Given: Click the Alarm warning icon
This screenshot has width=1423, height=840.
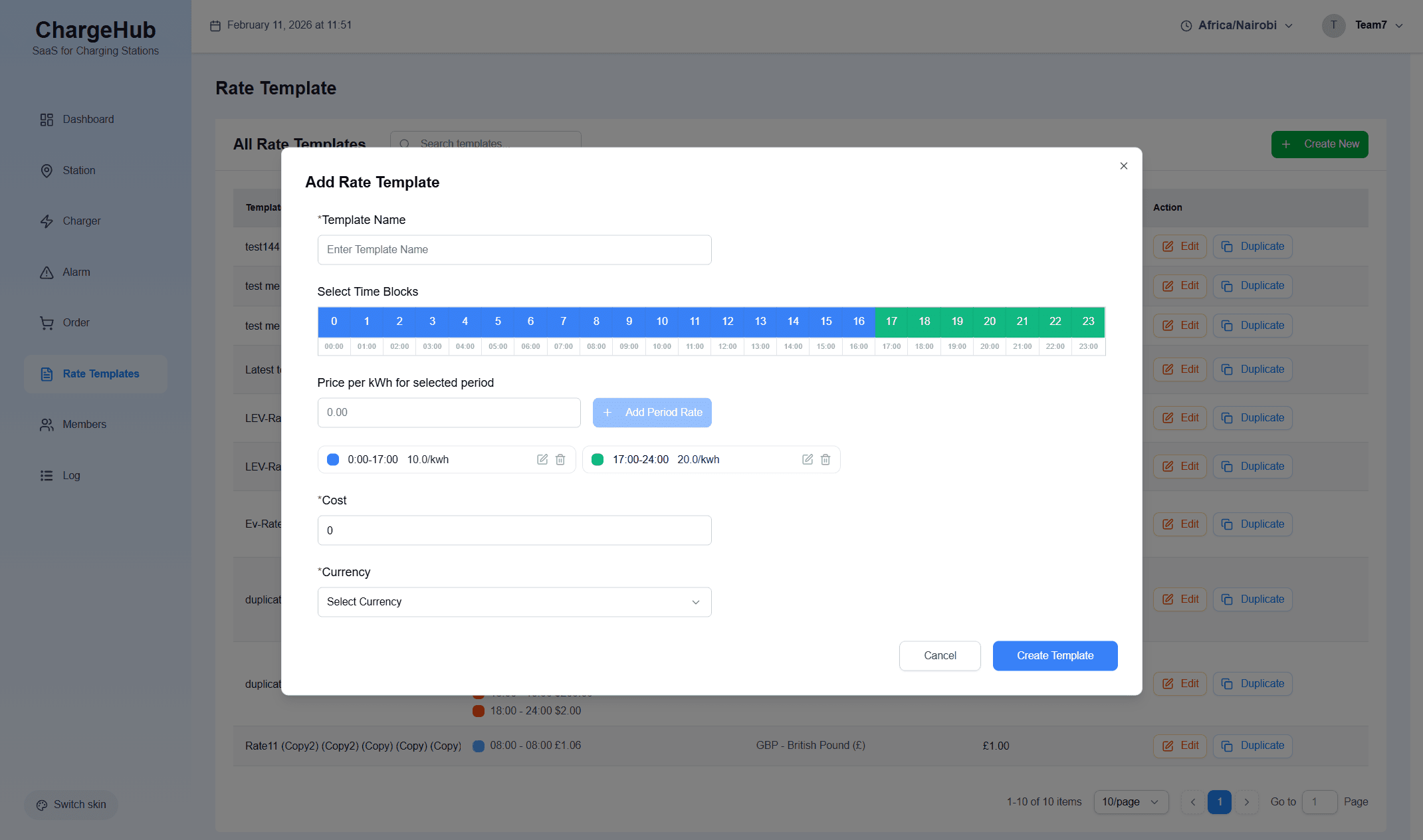Looking at the screenshot, I should pyautogui.click(x=47, y=272).
